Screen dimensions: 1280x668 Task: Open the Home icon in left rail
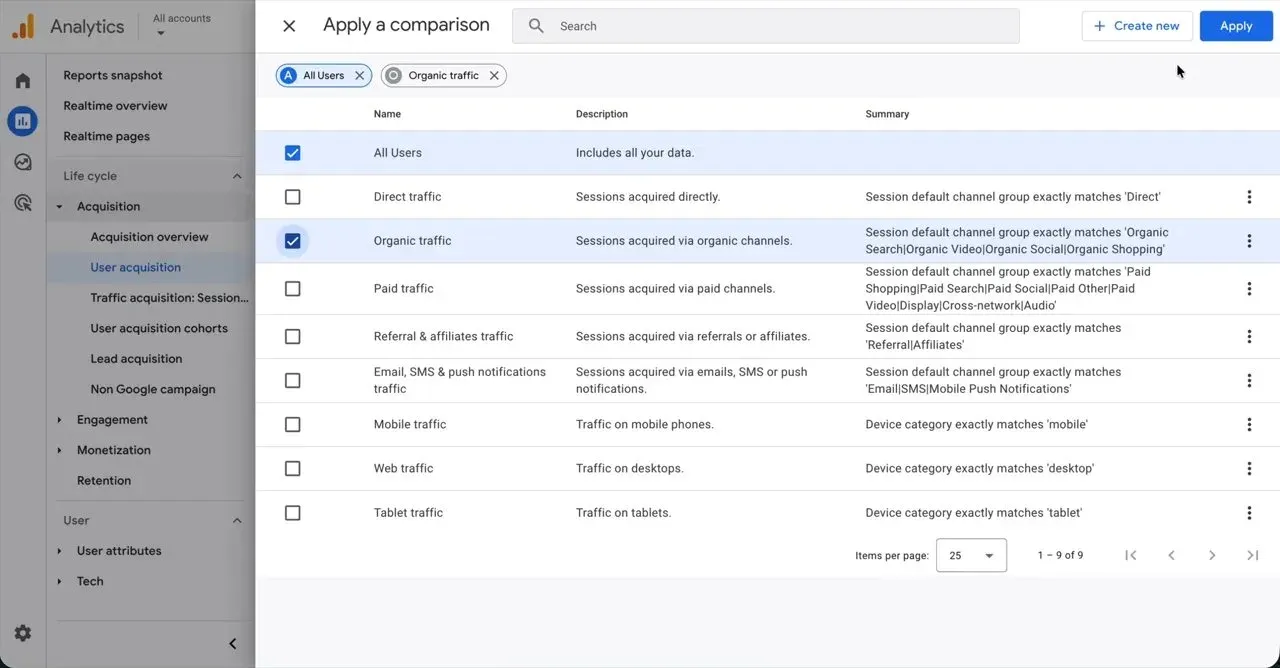(x=22, y=81)
